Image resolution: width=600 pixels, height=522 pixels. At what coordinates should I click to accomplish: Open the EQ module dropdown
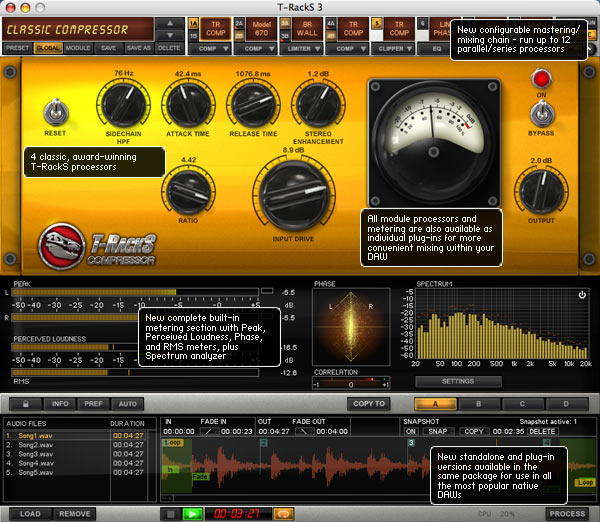coord(434,49)
